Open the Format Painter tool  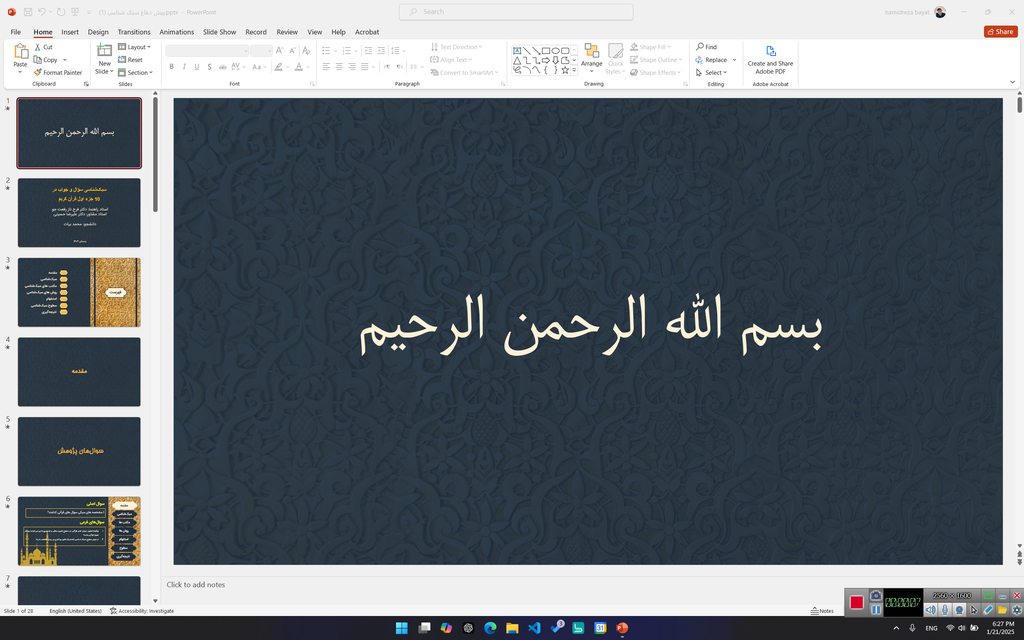[x=58, y=72]
